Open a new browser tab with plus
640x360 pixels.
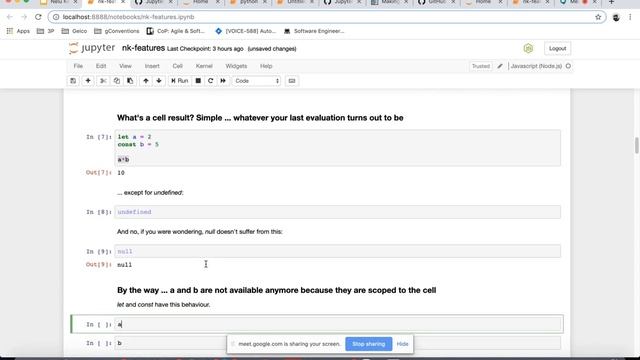[x=611, y=2]
